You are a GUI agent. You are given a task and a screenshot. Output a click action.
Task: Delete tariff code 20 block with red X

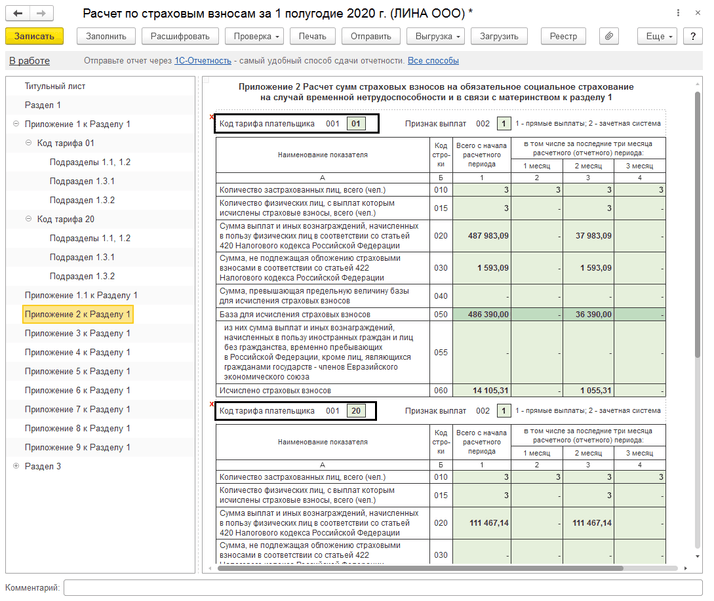coord(212,405)
